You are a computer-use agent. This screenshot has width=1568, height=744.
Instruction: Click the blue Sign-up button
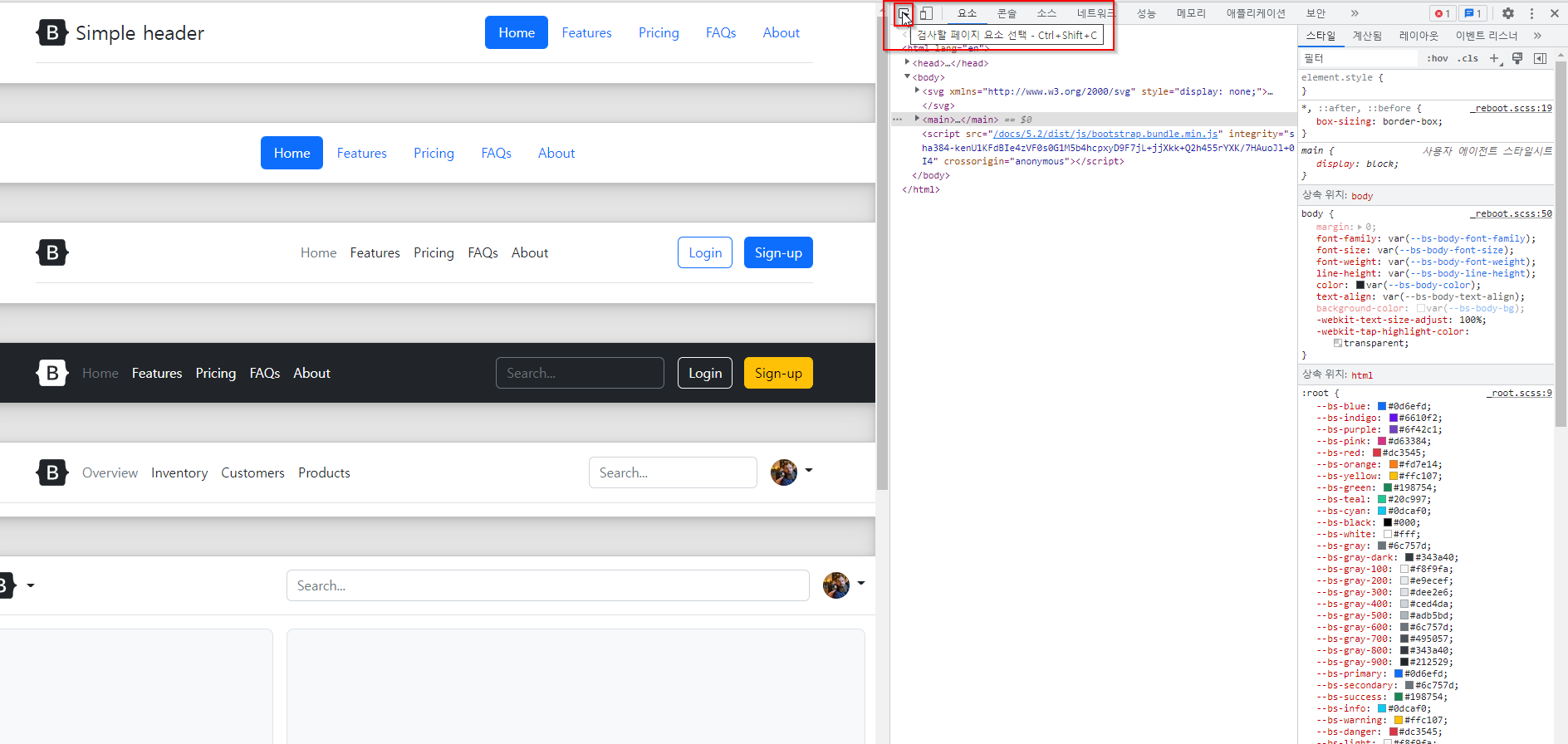click(x=778, y=252)
